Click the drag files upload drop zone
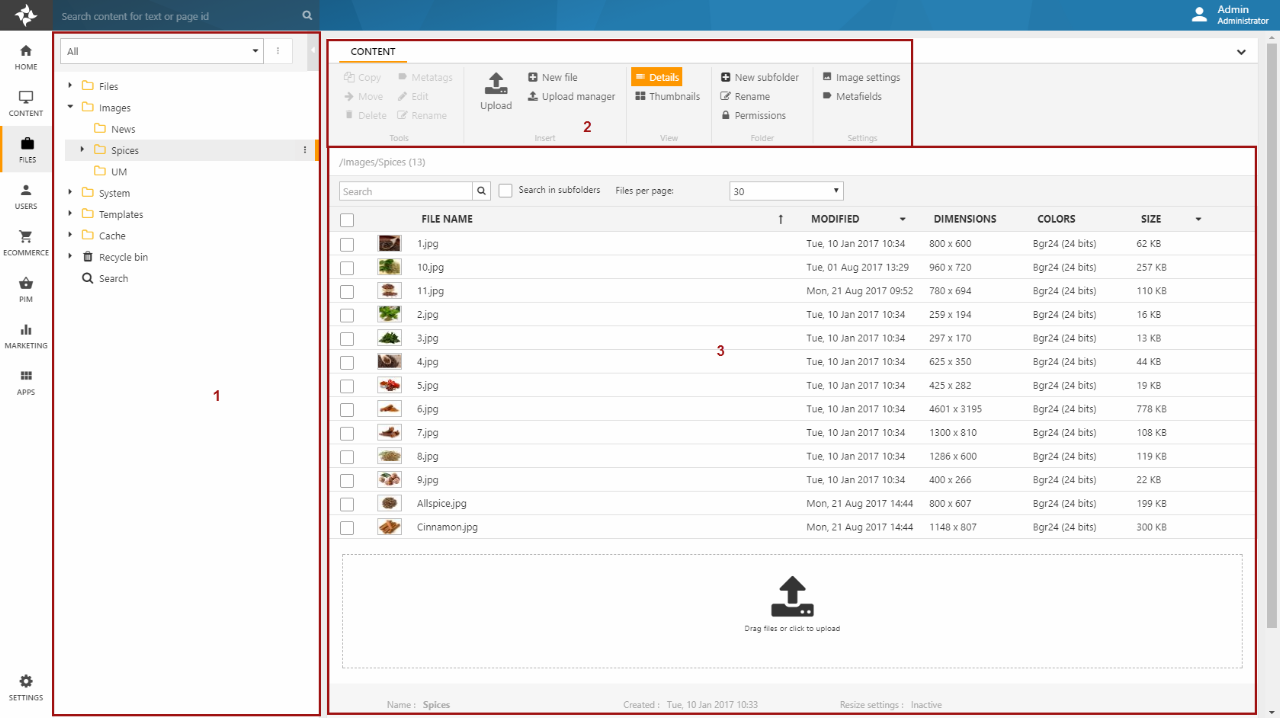The image size is (1280, 718). click(x=792, y=611)
